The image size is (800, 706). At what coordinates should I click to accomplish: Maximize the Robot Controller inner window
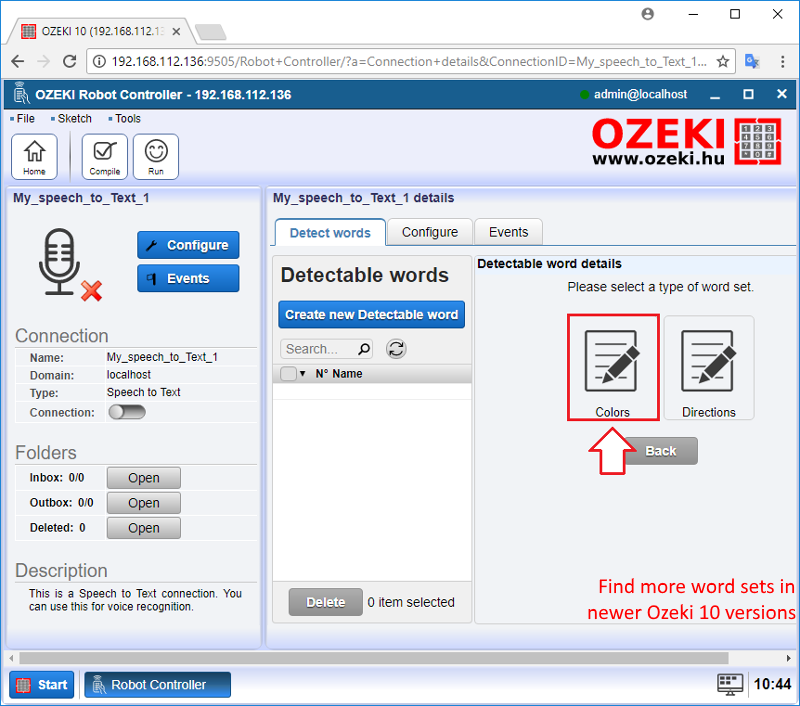click(x=748, y=94)
